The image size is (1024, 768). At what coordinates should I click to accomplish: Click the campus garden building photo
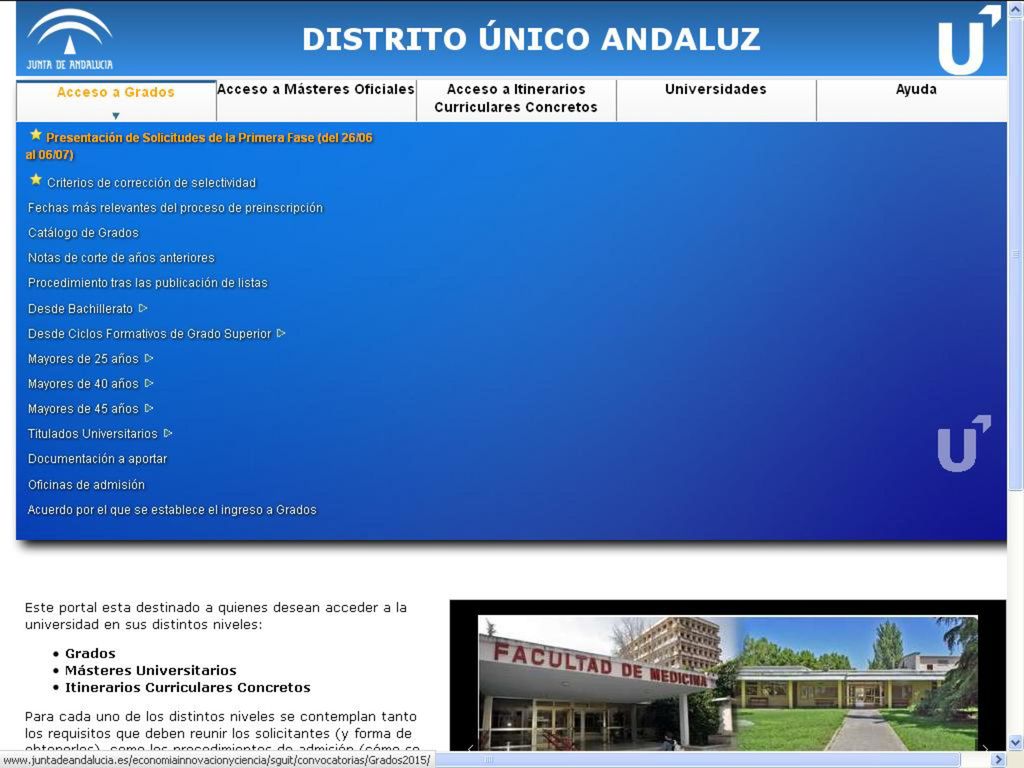coord(856,682)
